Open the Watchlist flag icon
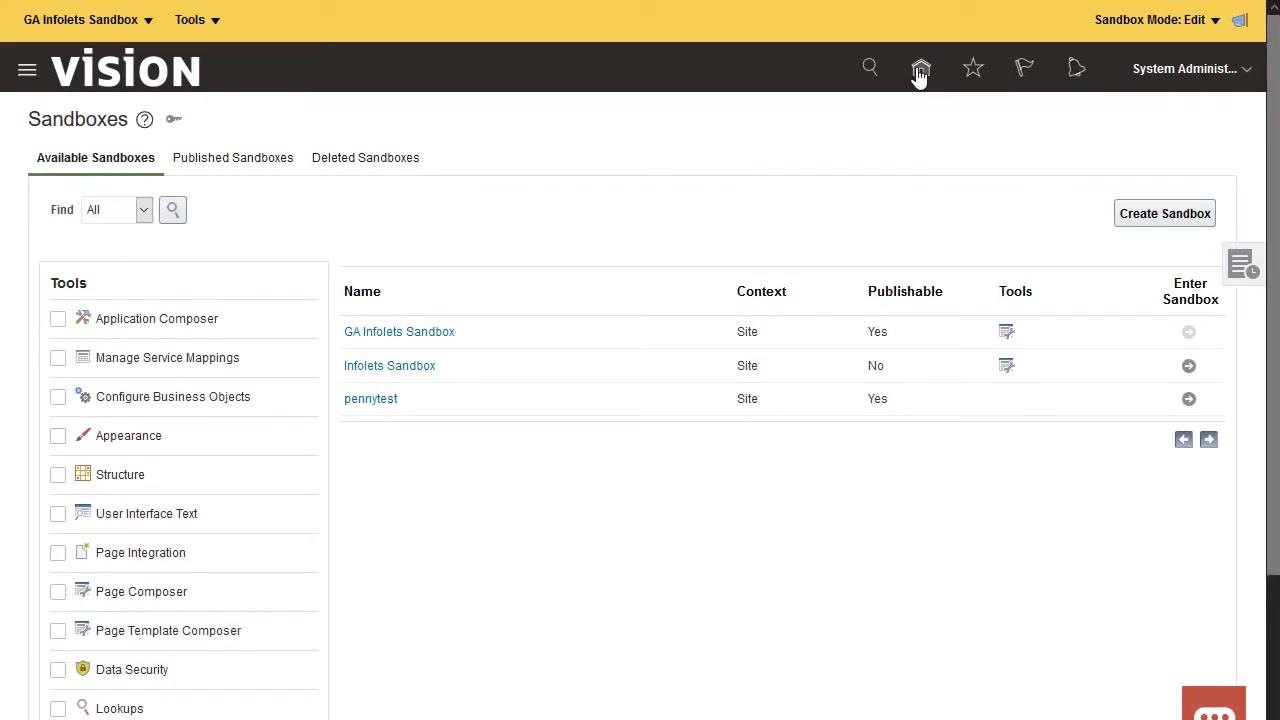Screen dimensions: 1280x720 click(x=1024, y=67)
